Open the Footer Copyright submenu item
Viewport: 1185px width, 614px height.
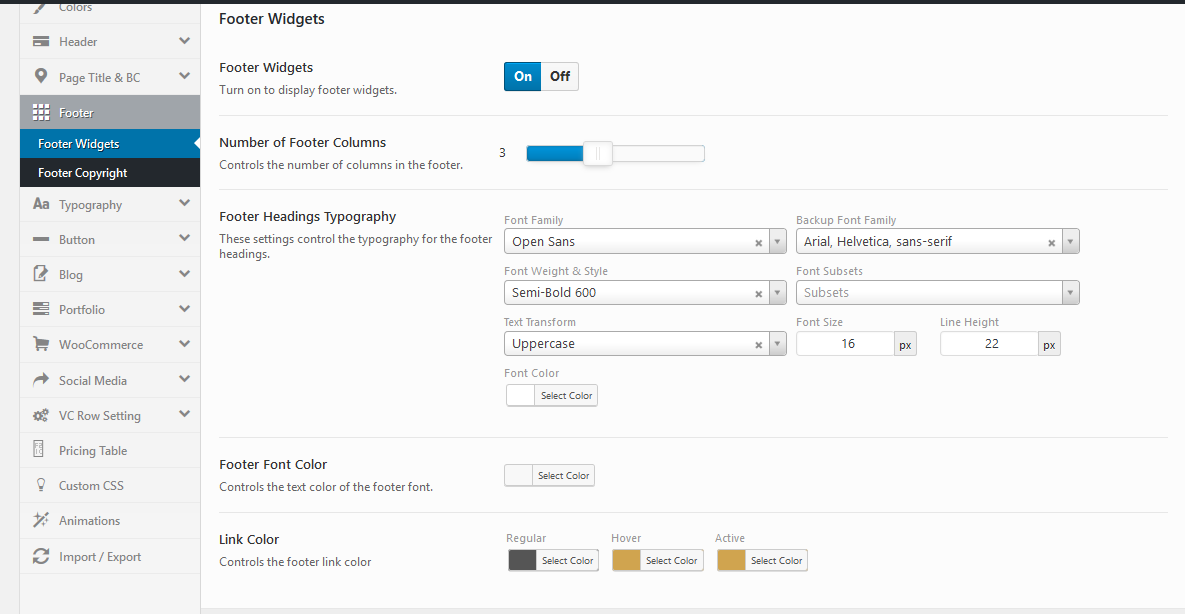tap(83, 173)
